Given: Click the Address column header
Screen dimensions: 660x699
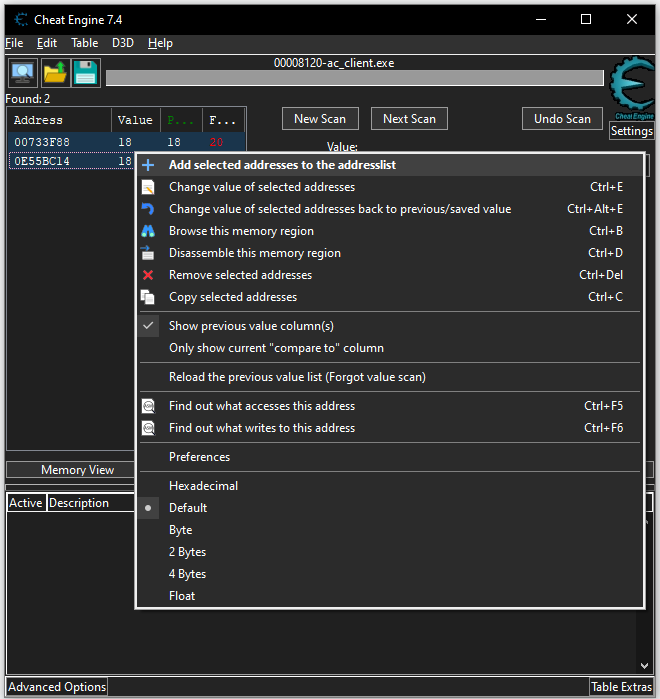Looking at the screenshot, I should point(59,120).
